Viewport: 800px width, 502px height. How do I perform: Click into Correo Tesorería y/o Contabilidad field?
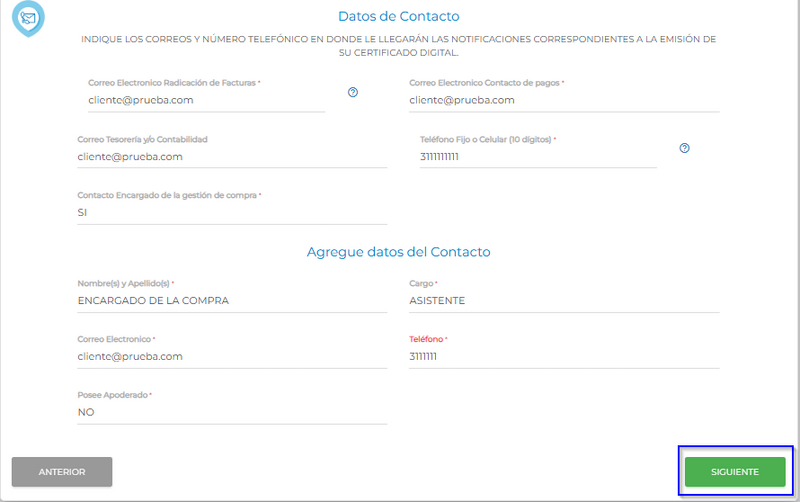click(231, 156)
